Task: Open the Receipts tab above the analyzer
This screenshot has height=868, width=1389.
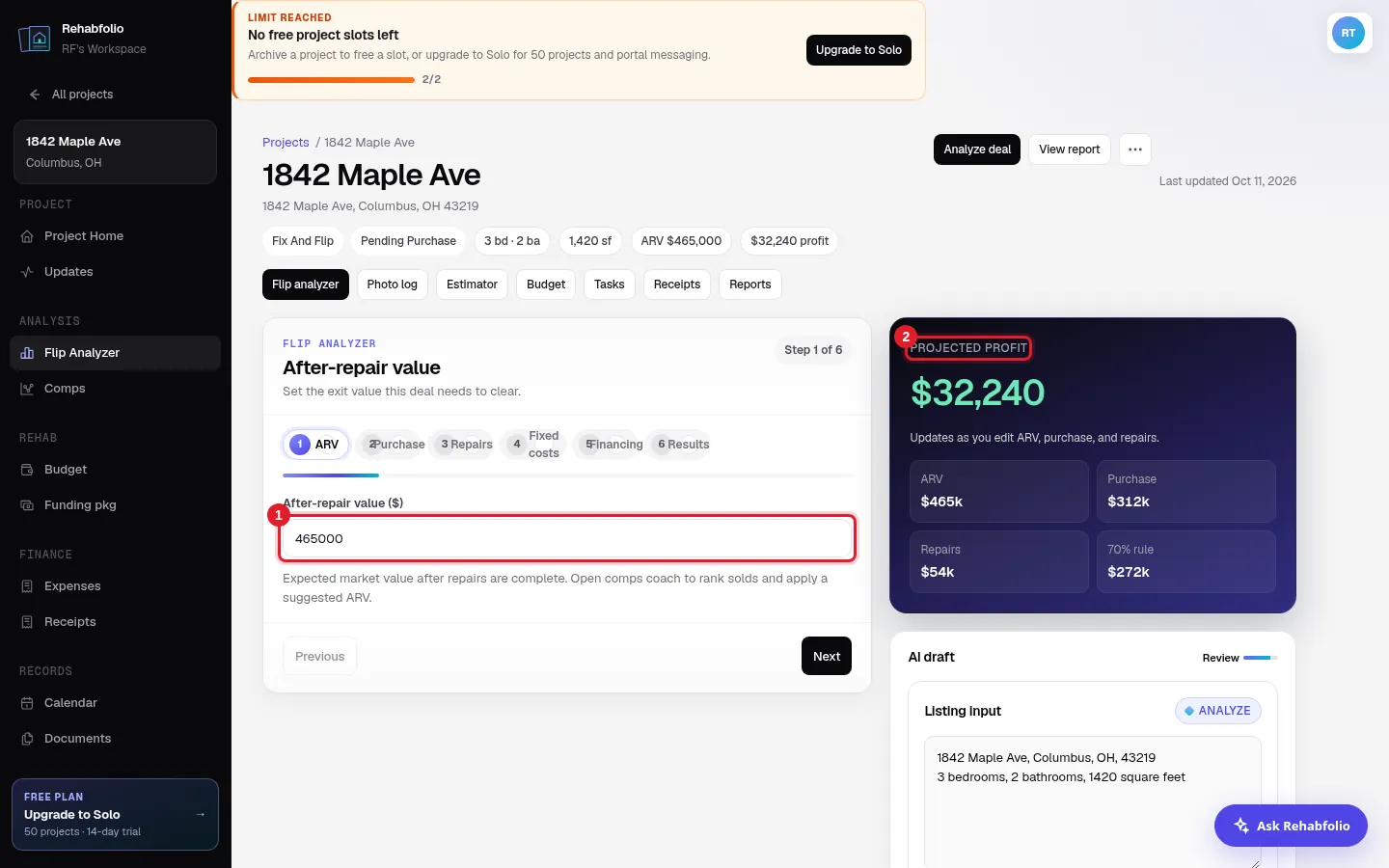Action: click(677, 285)
